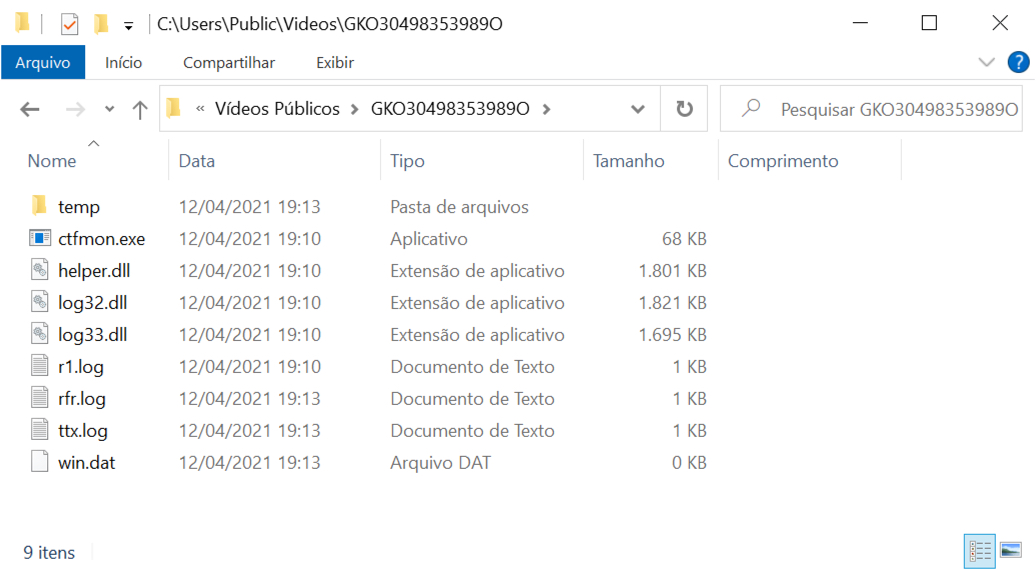Open the Customize Quick Access Toolbar dropdown
Screen dimensions: 1036x570
(128, 26)
